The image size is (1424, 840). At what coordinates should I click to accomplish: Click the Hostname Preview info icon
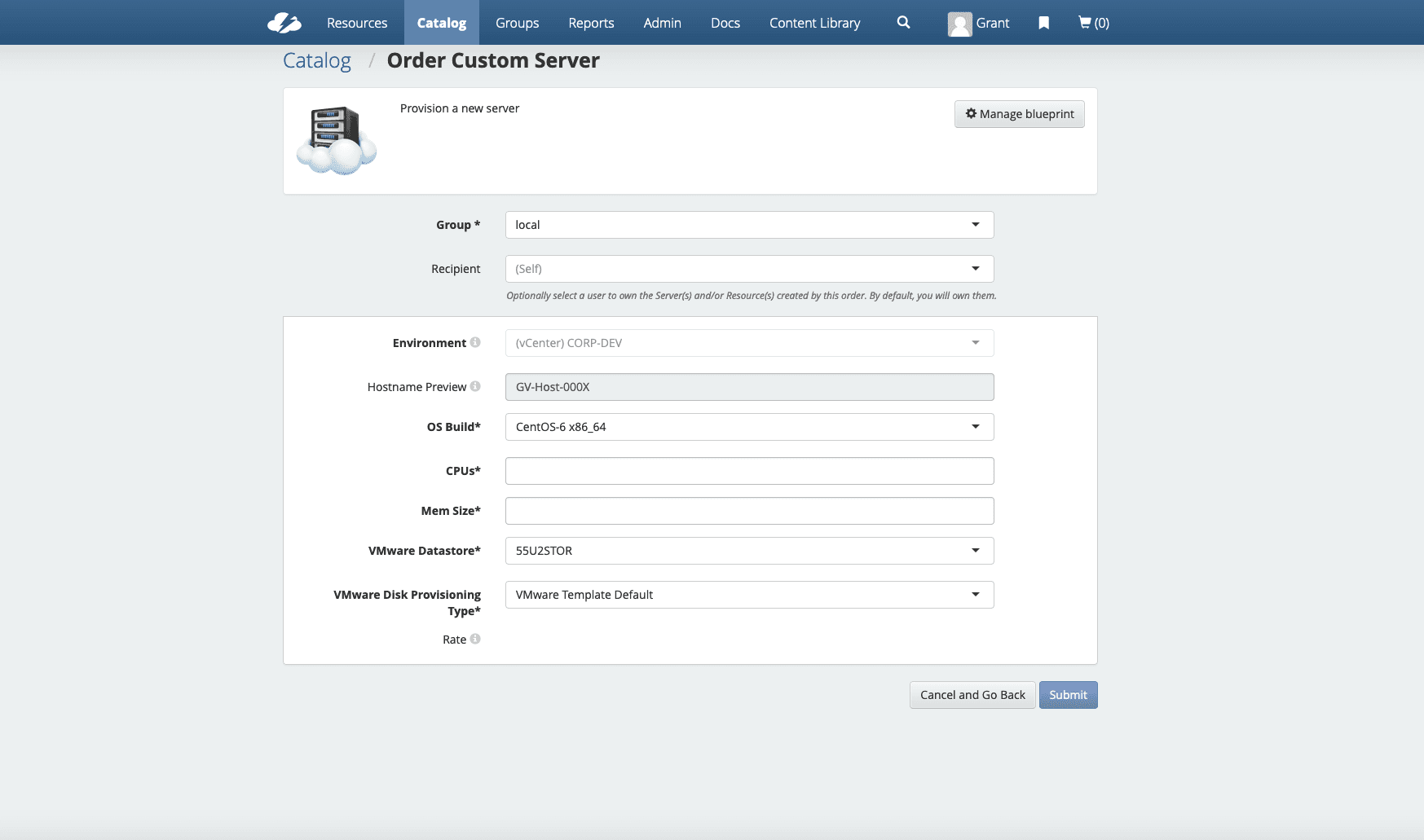coord(475,386)
